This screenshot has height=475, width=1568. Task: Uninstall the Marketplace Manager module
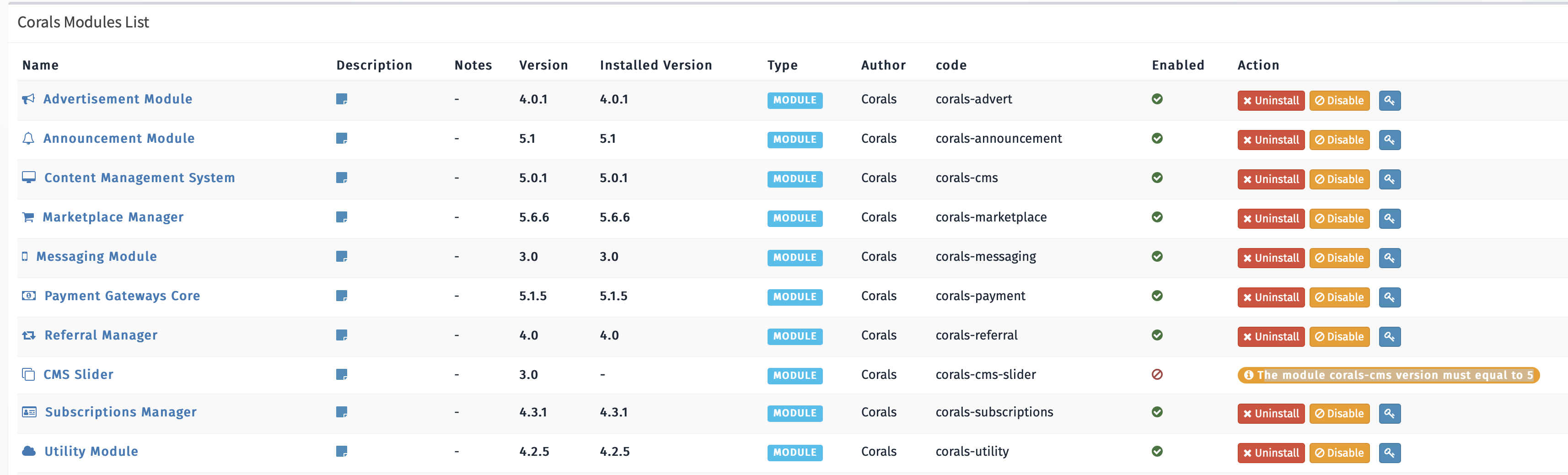pyautogui.click(x=1271, y=219)
